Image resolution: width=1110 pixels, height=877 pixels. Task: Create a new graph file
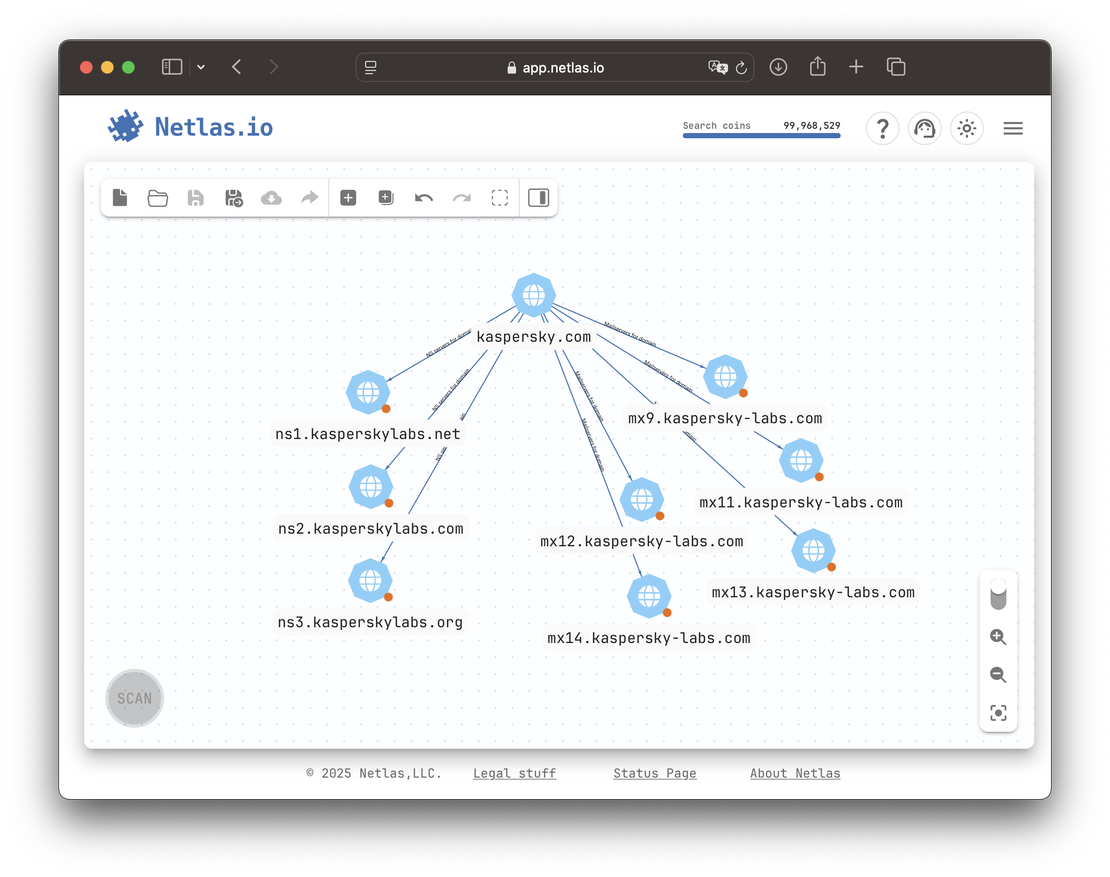click(119, 197)
